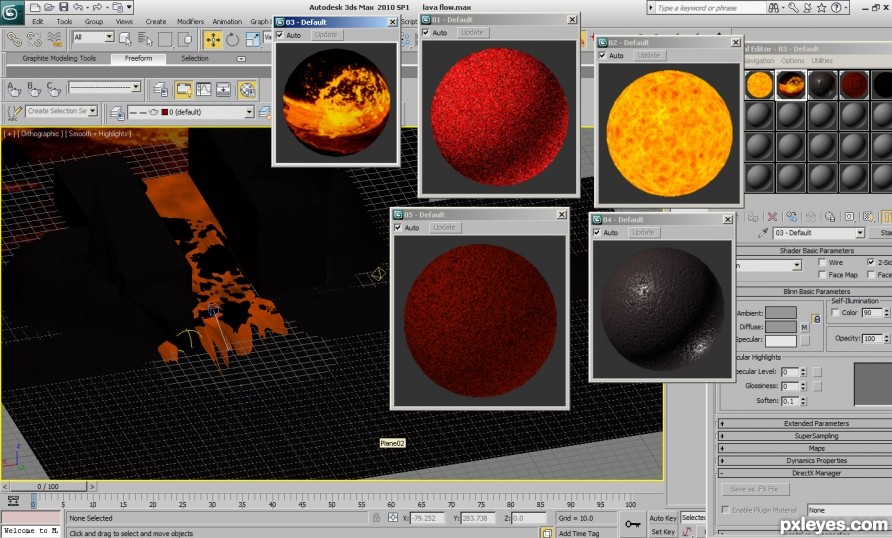
Task: Activate the Select and Scale tool
Action: [x=252, y=39]
